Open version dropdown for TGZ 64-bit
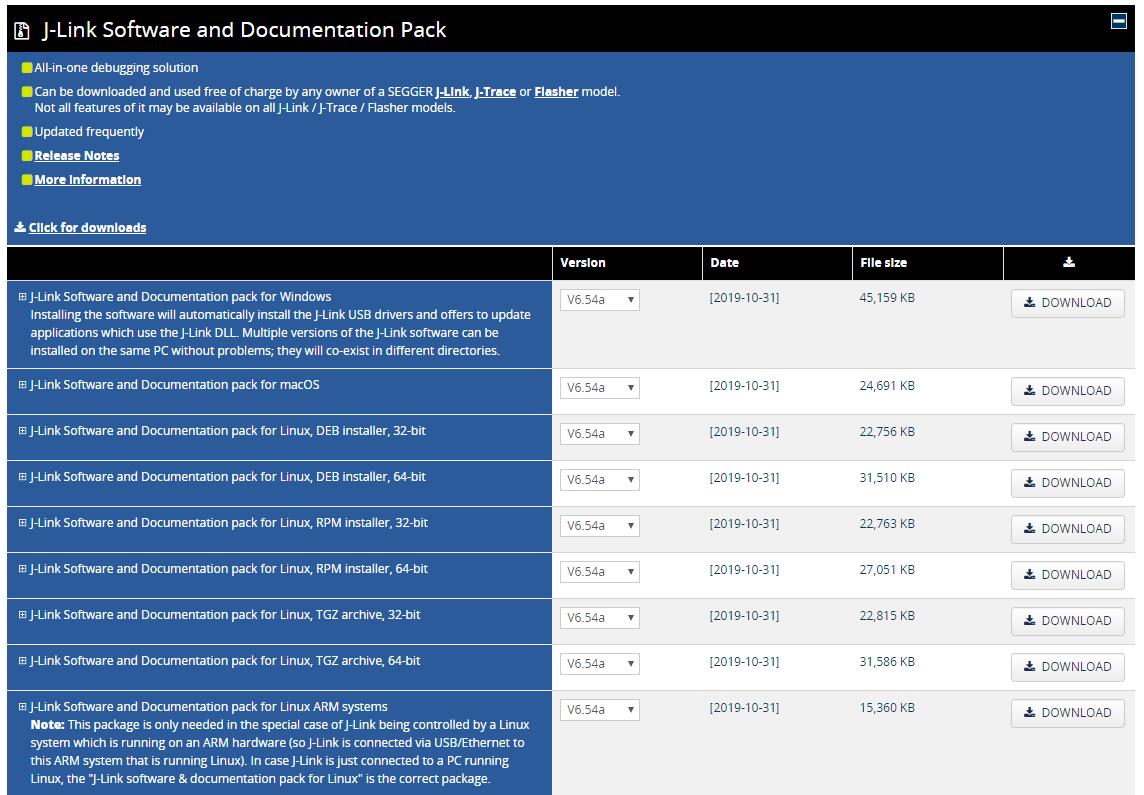 [600, 663]
